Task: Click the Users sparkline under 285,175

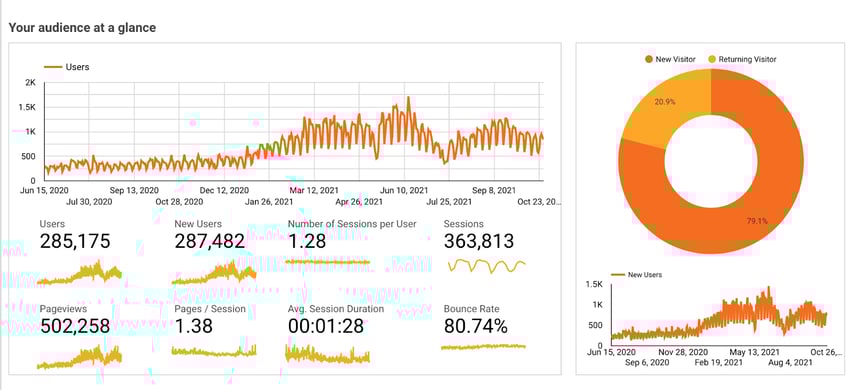Action: pyautogui.click(x=80, y=273)
